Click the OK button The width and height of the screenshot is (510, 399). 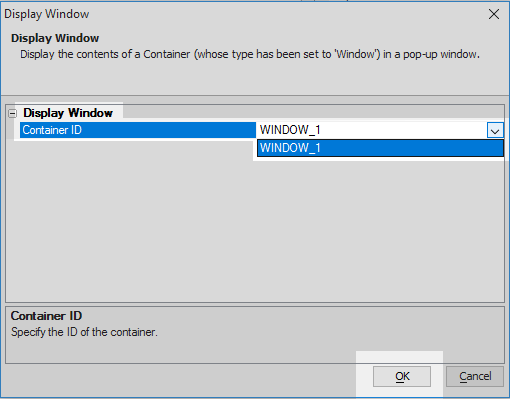[402, 376]
